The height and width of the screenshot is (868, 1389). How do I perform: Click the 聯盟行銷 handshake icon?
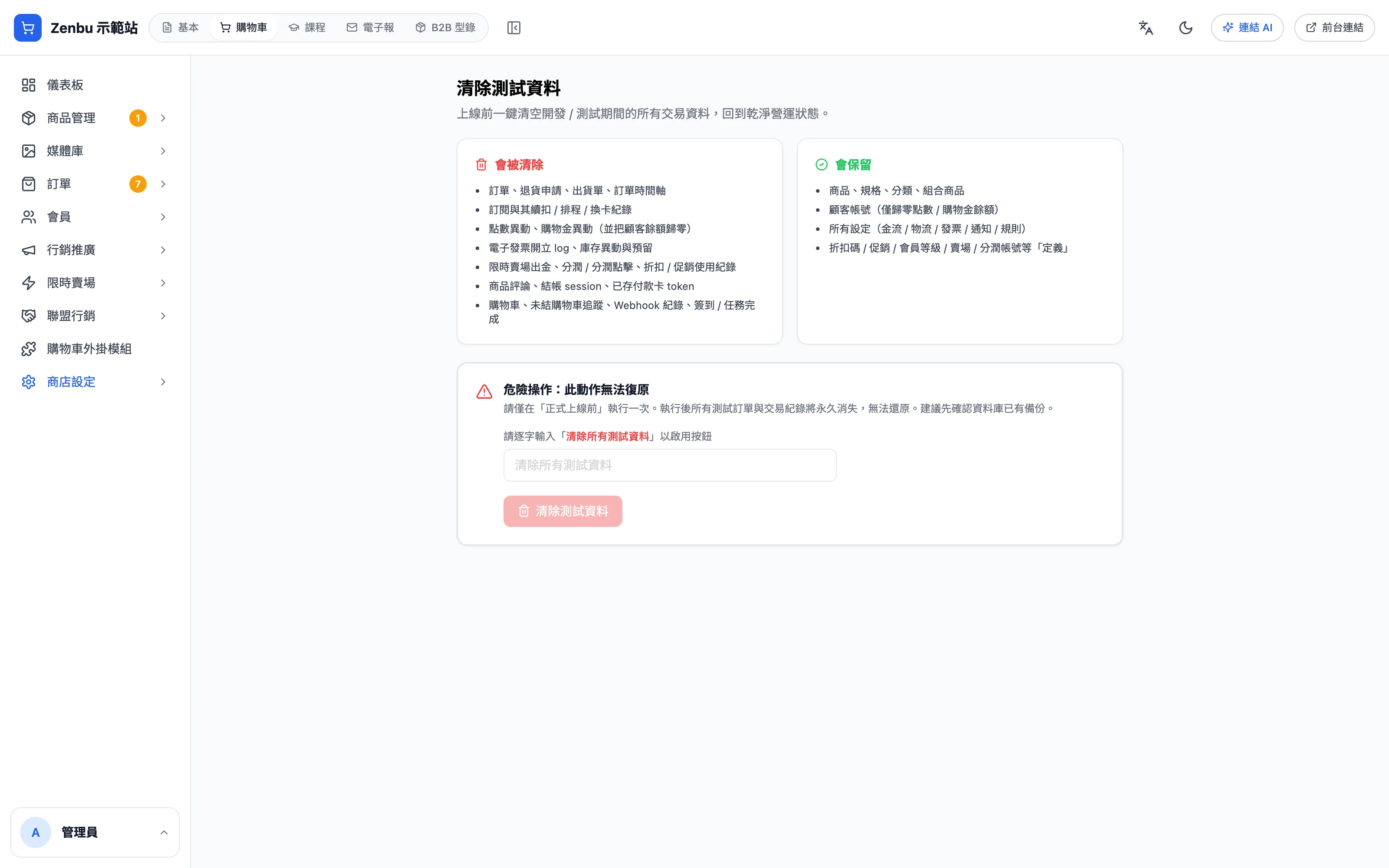point(29,316)
